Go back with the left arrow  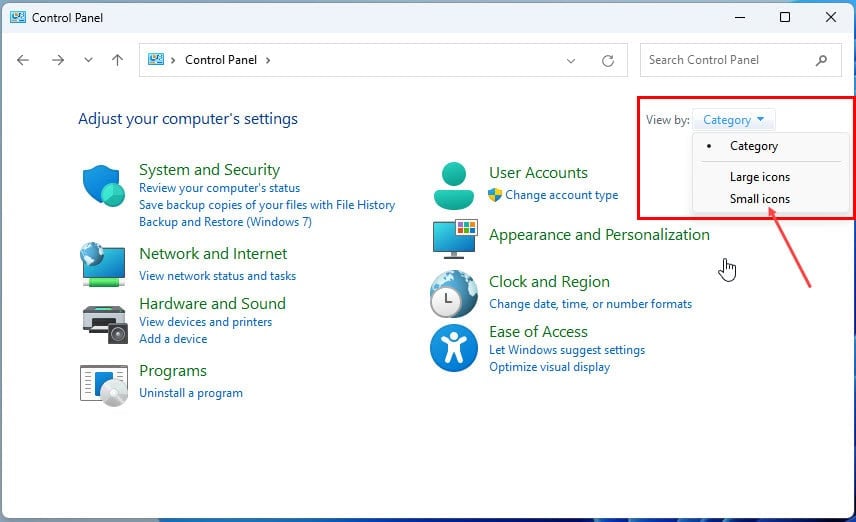pos(23,60)
